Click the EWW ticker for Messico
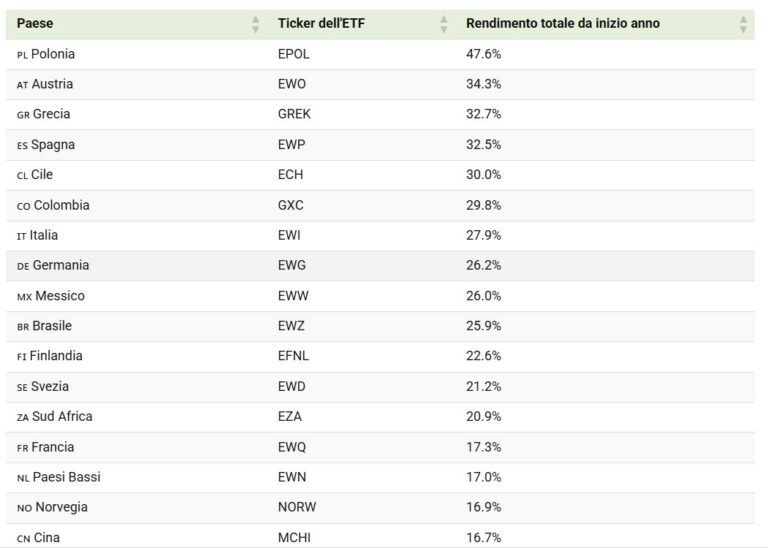The height and width of the screenshot is (548, 768). pyautogui.click(x=293, y=296)
